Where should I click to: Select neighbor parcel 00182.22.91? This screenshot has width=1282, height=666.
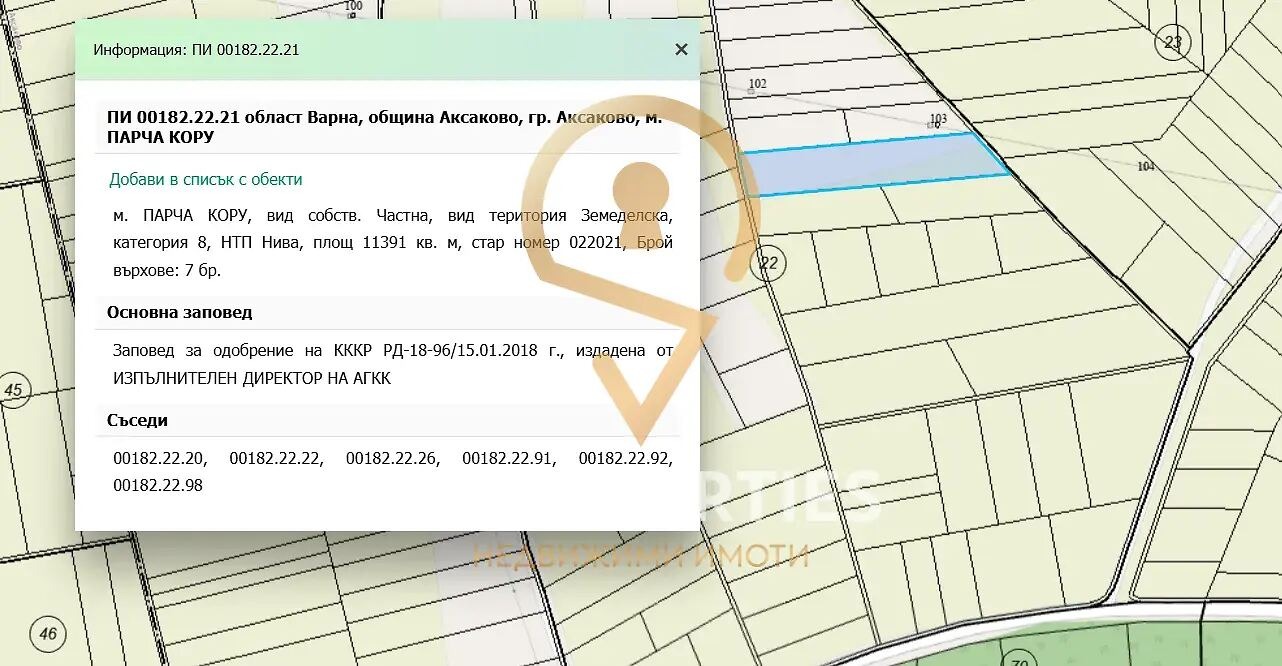point(508,458)
